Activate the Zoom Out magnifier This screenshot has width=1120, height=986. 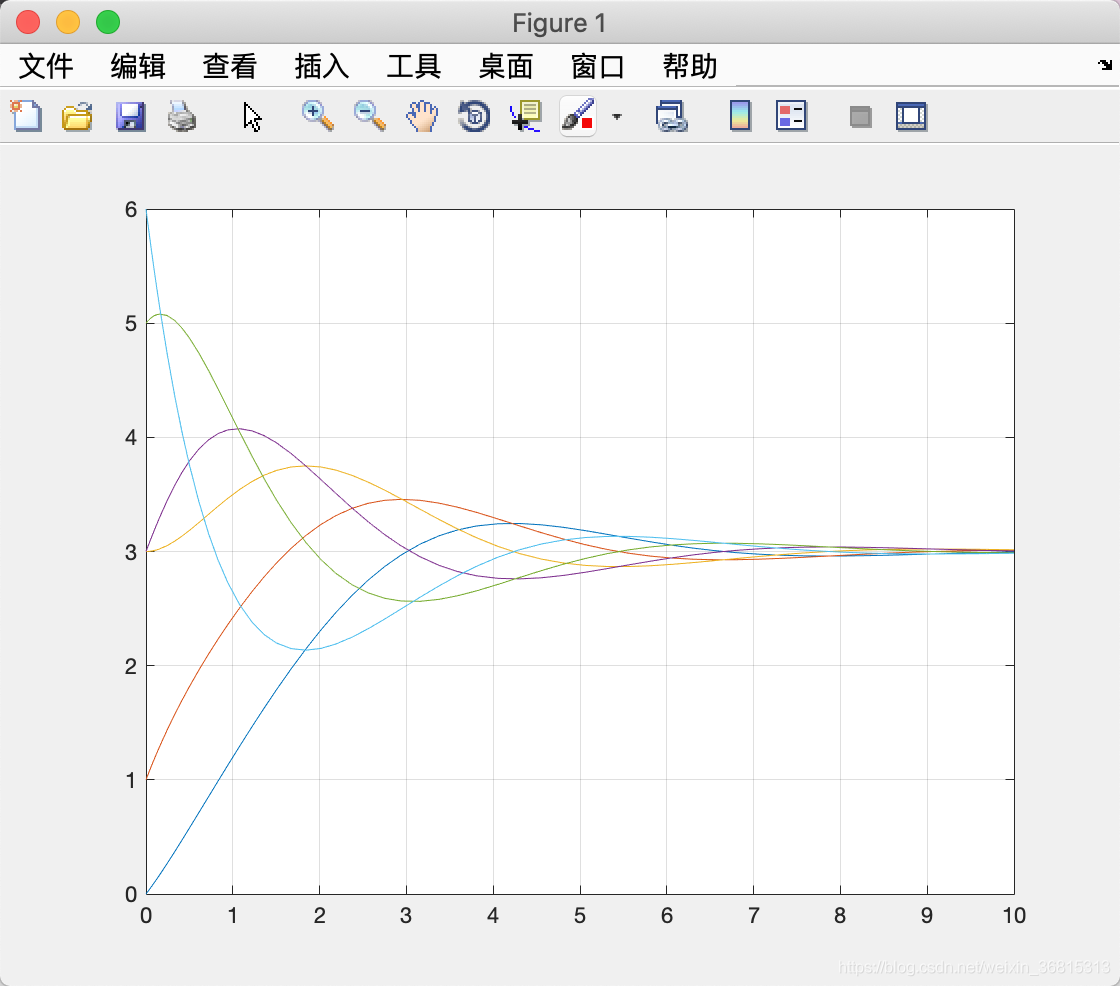[x=370, y=116]
